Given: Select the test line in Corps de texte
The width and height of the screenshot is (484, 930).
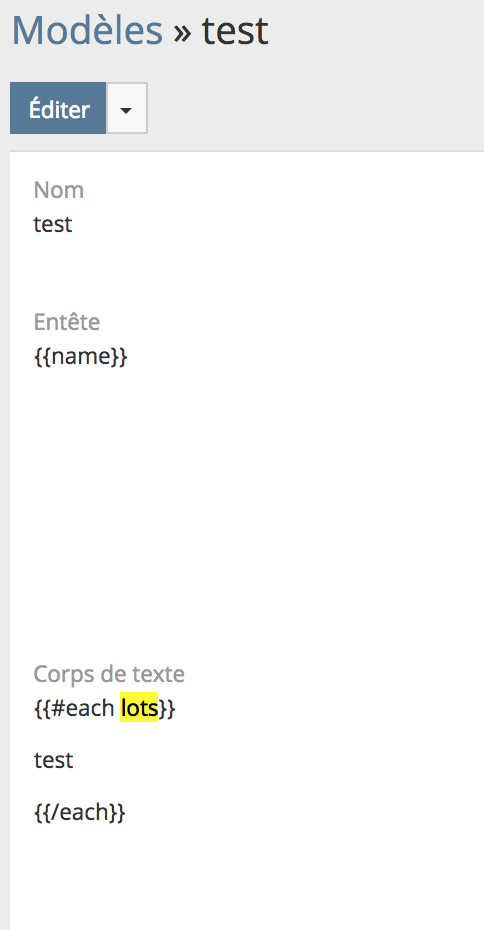Looking at the screenshot, I should 53,760.
